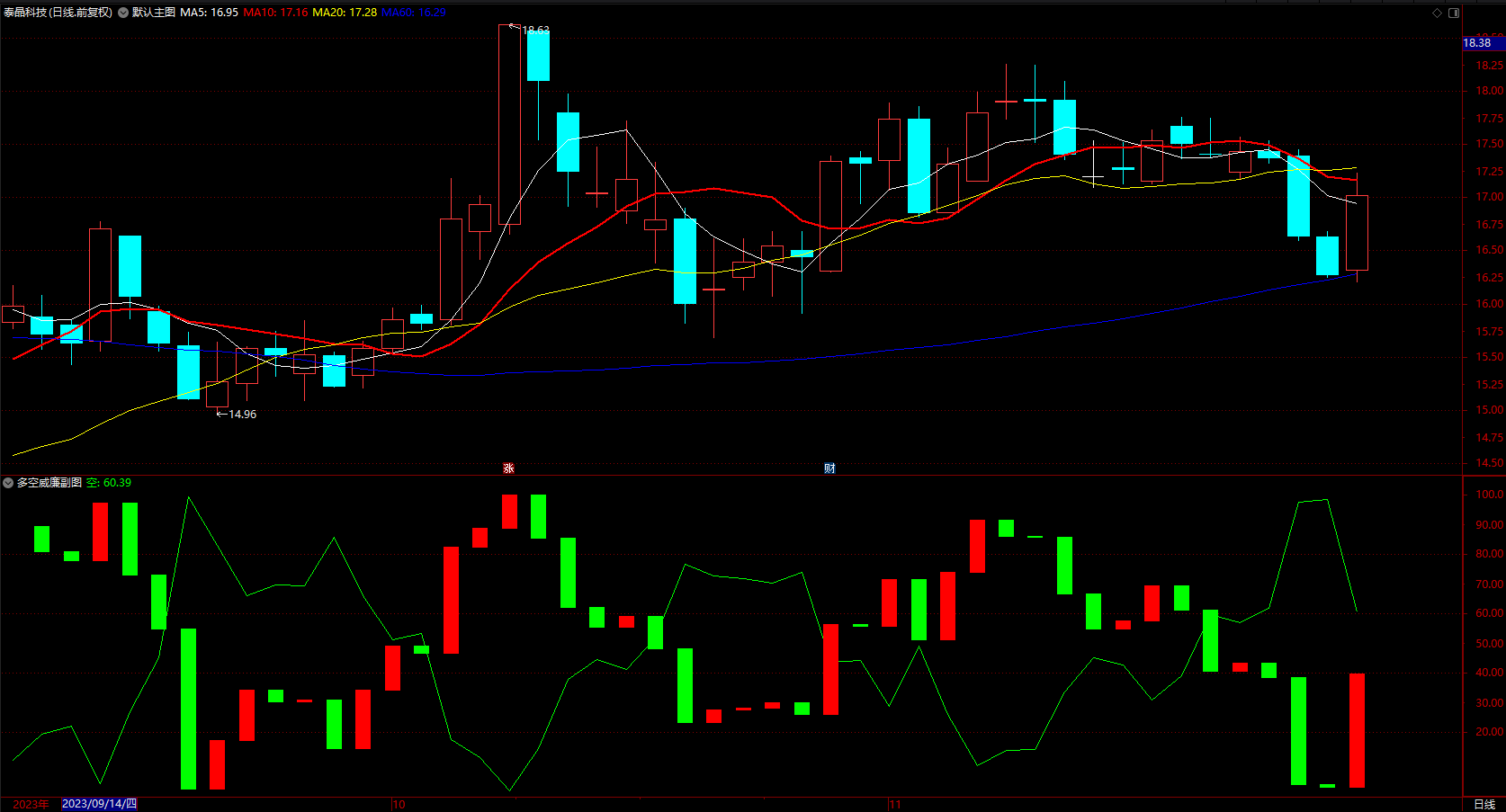Click the yellow MA20: 17.28 label

click(x=345, y=13)
